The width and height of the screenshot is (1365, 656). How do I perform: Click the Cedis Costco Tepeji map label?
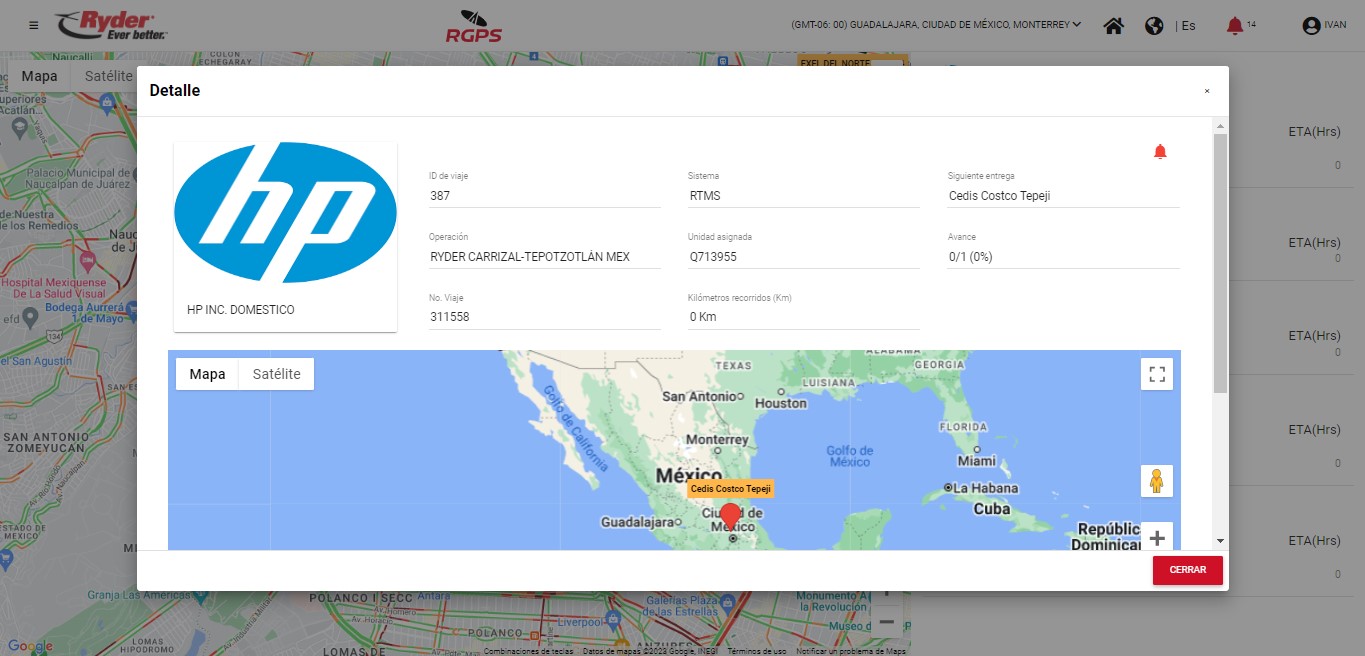[730, 489]
